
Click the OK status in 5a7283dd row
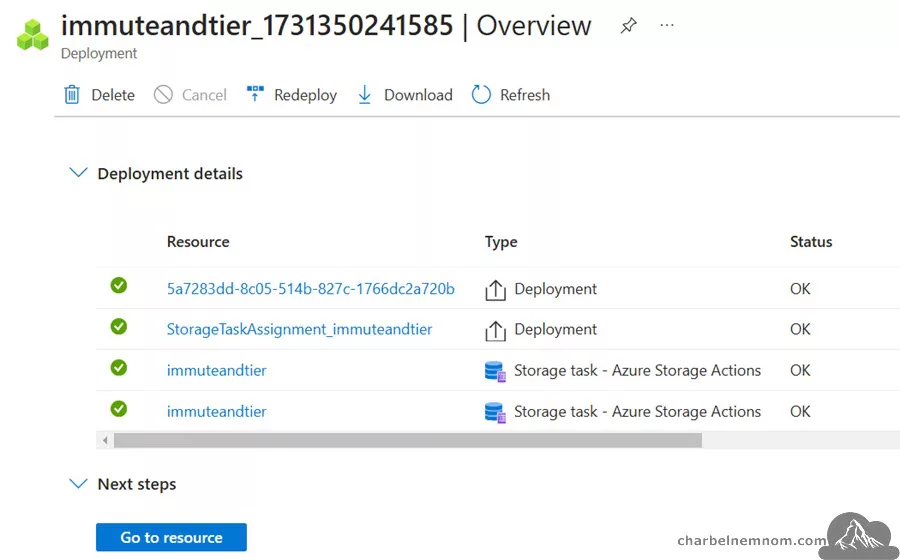pos(800,289)
